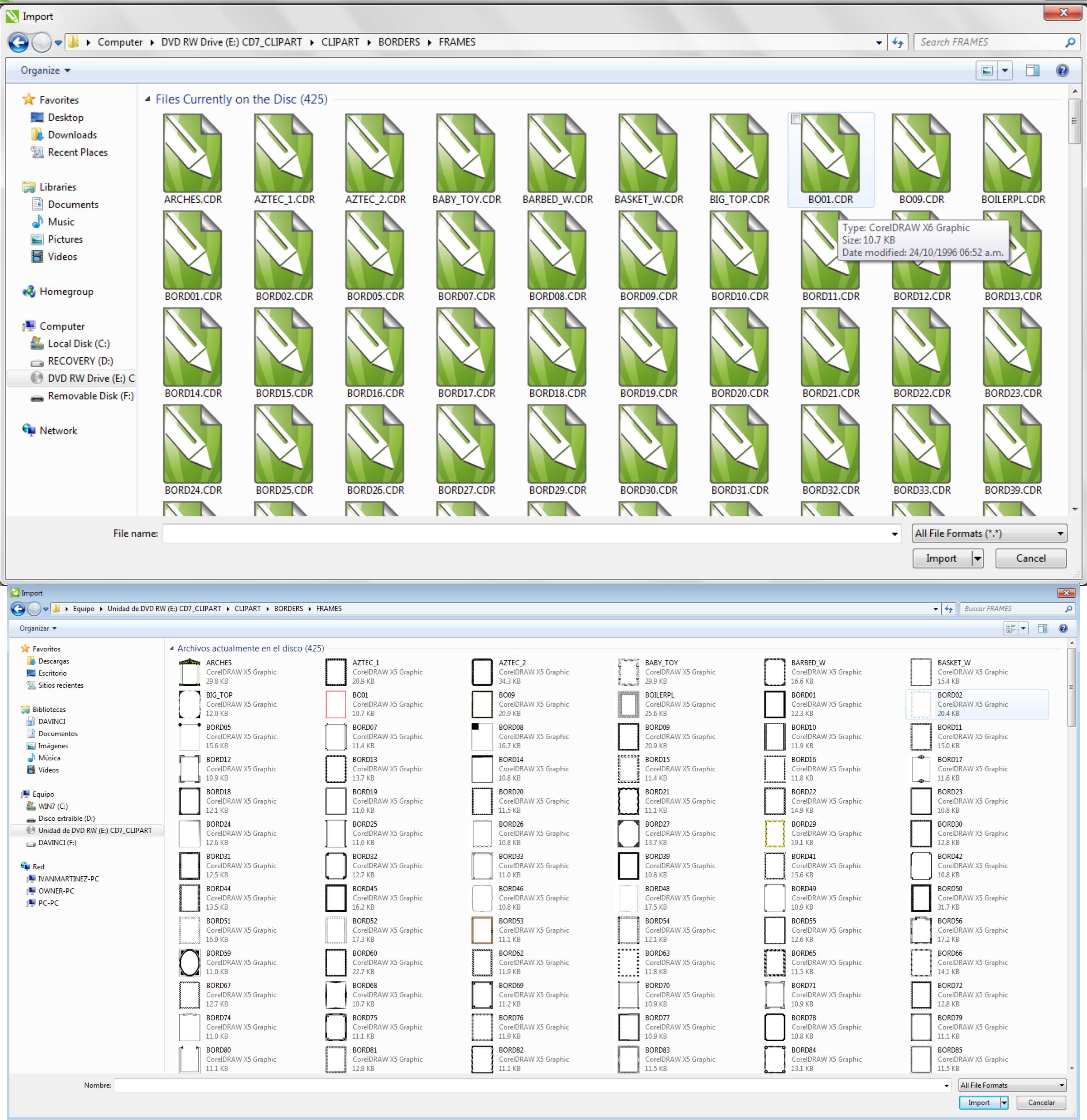The height and width of the screenshot is (1120, 1087).
Task: Open the Organize menu
Action: (x=46, y=70)
